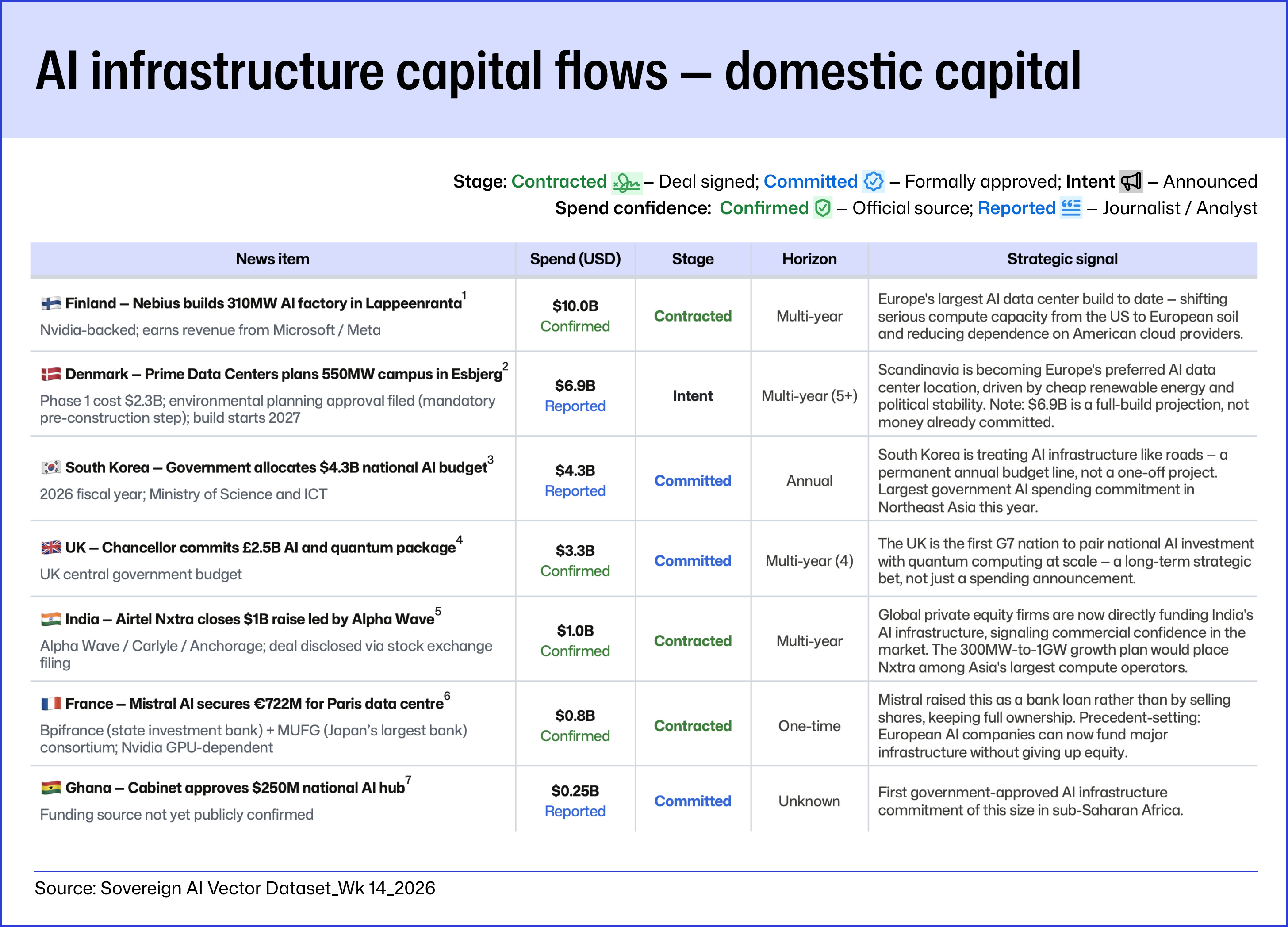This screenshot has height=927, width=1288.
Task: Click the Committed verified badge icon
Action: tap(874, 182)
